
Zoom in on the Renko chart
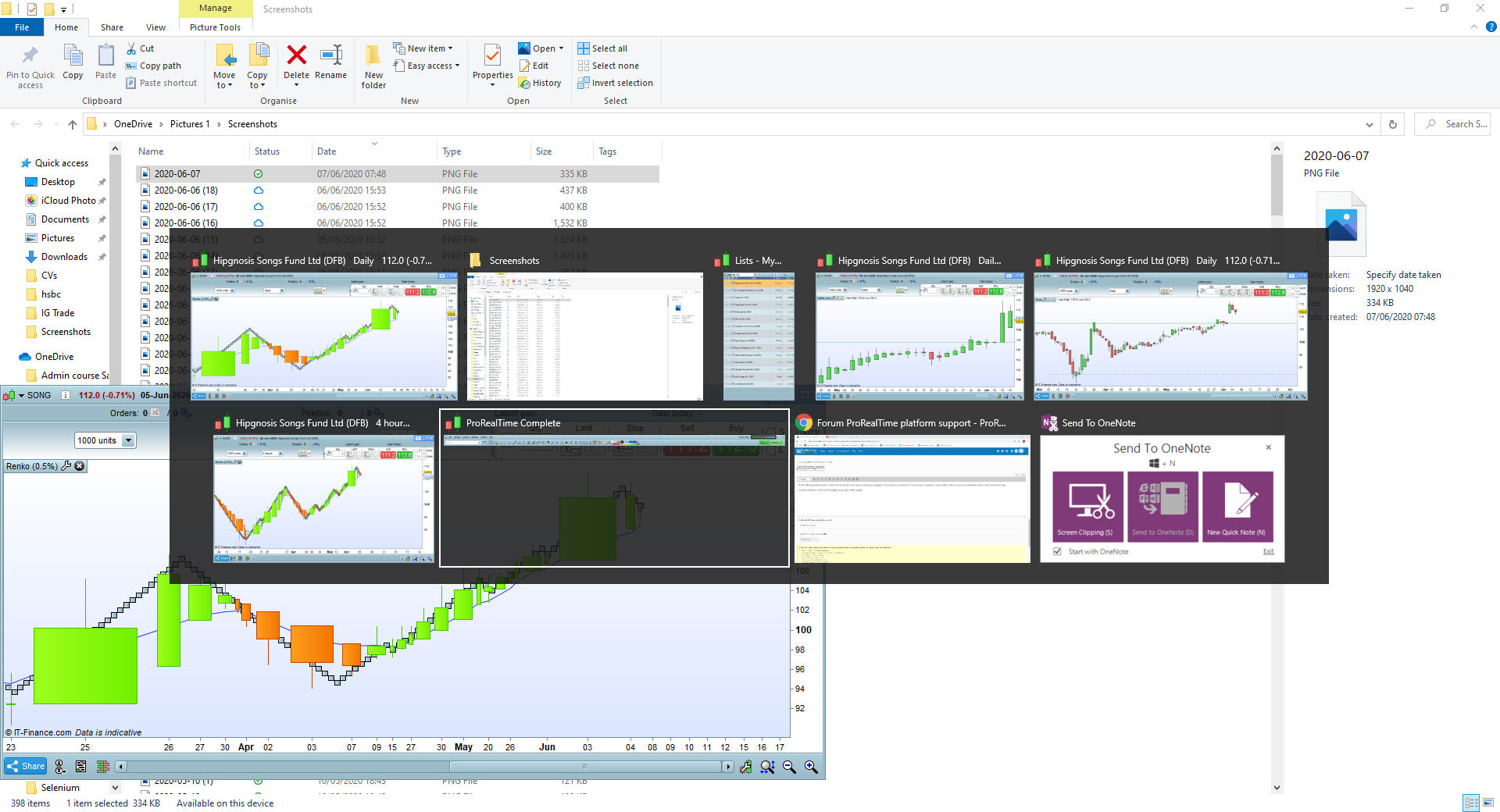point(812,767)
